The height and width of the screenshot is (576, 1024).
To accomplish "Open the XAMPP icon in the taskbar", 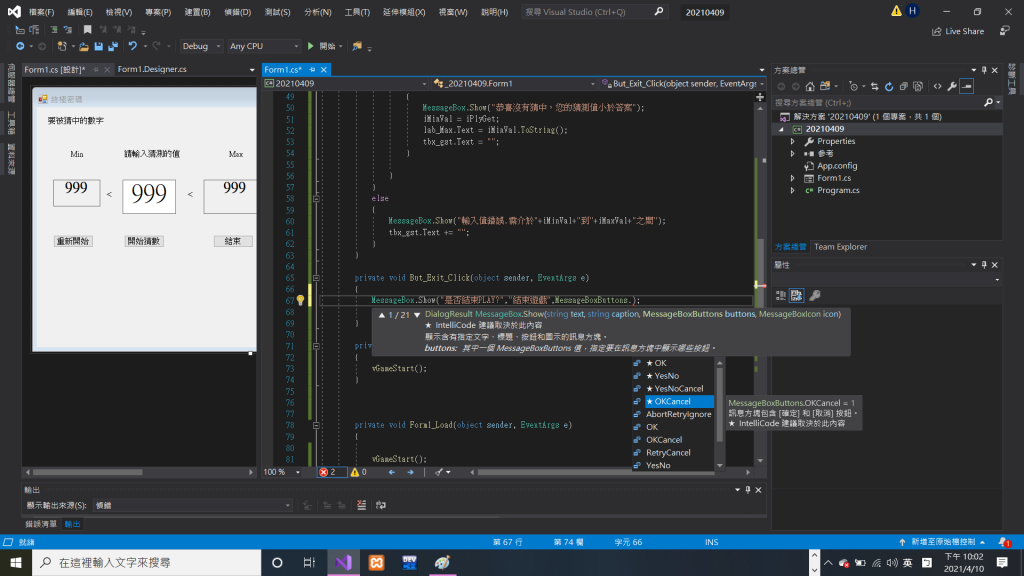I will coord(377,562).
